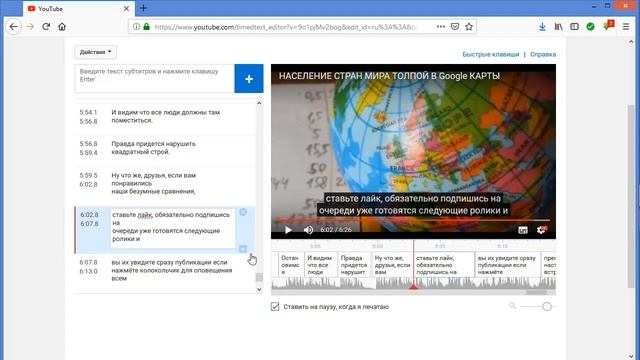
Task: Edit active subtitle text 'ставьте лайк'
Action: coord(173,228)
